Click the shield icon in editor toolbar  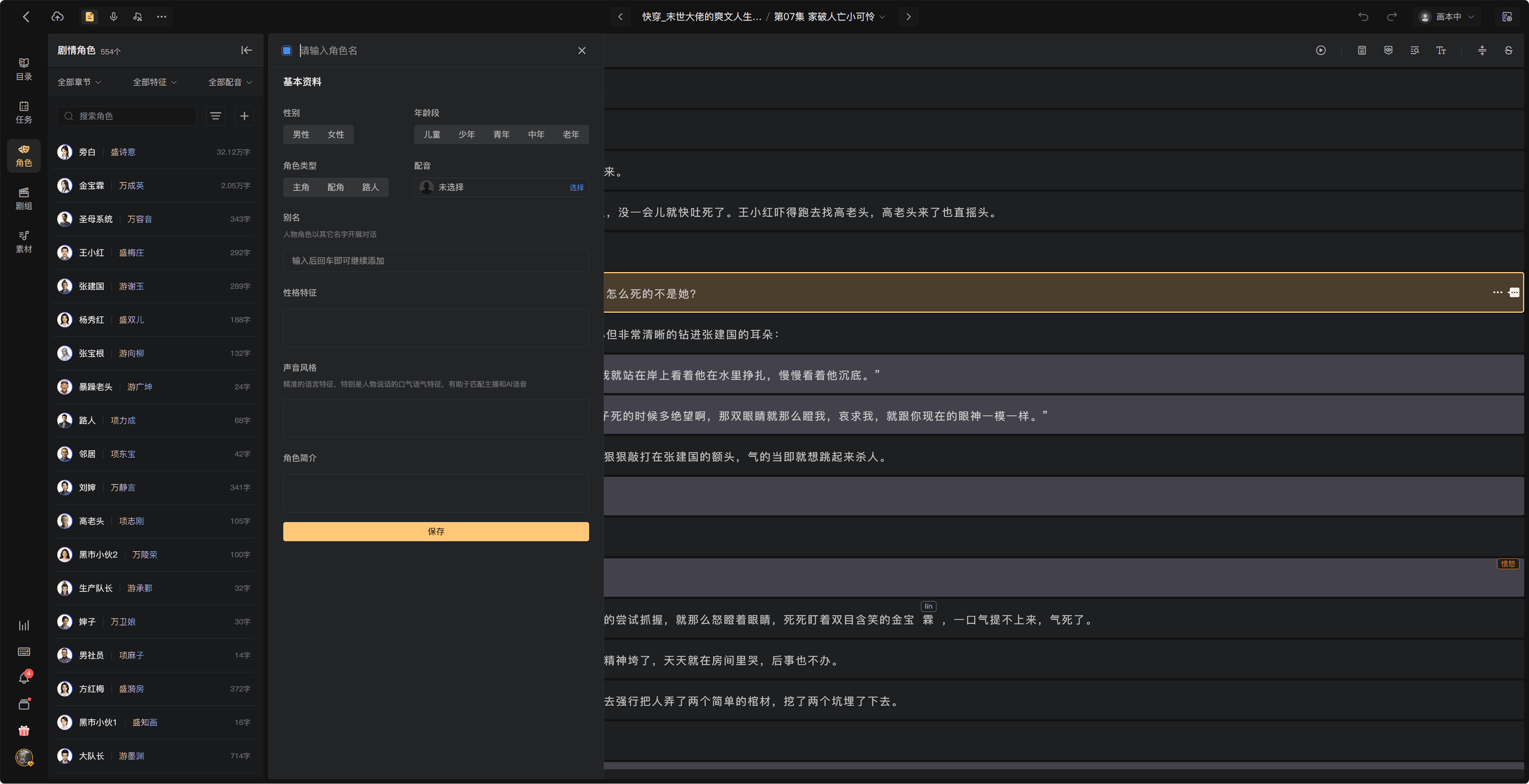coord(1388,51)
